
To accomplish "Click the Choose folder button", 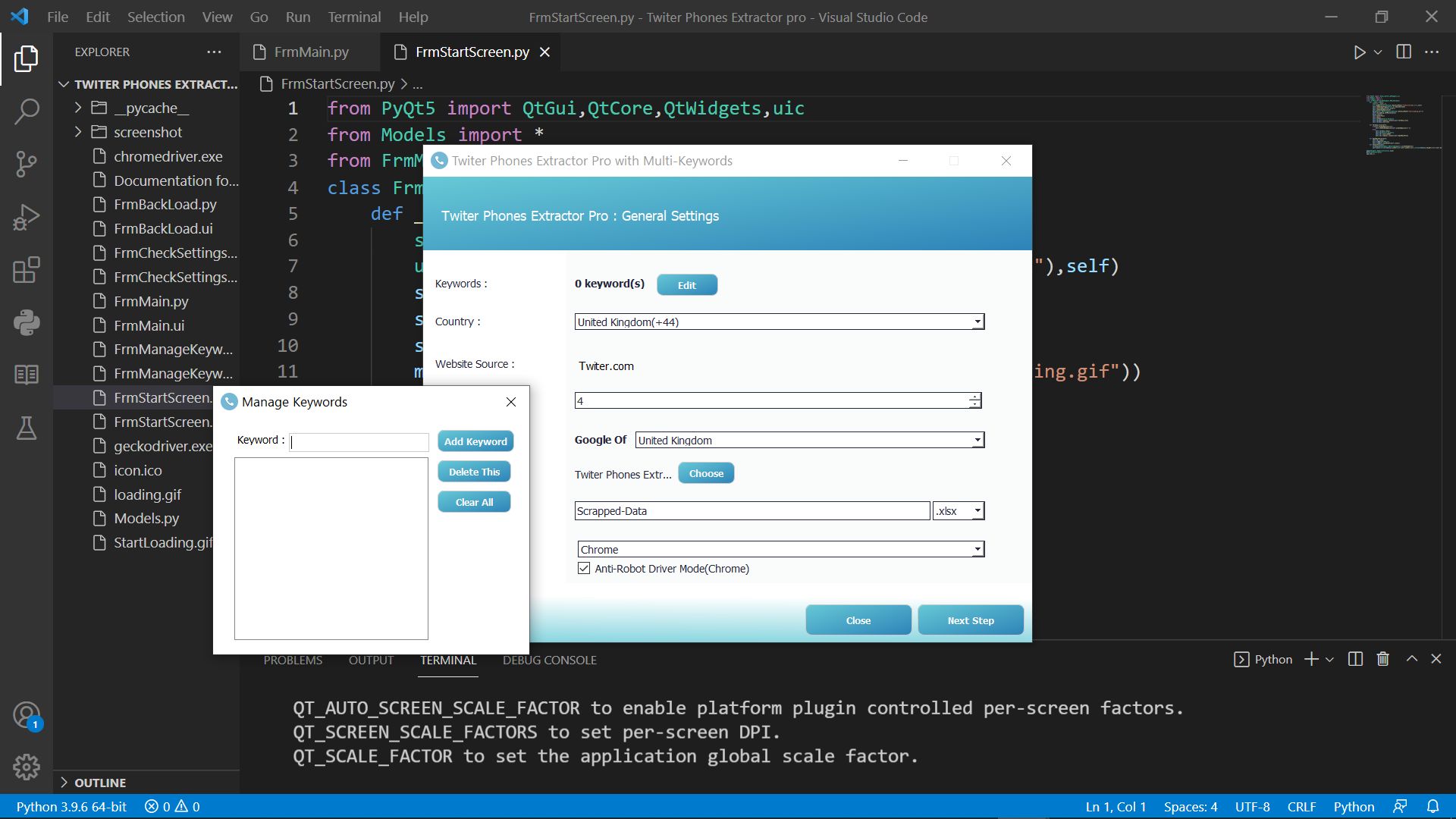I will [706, 473].
